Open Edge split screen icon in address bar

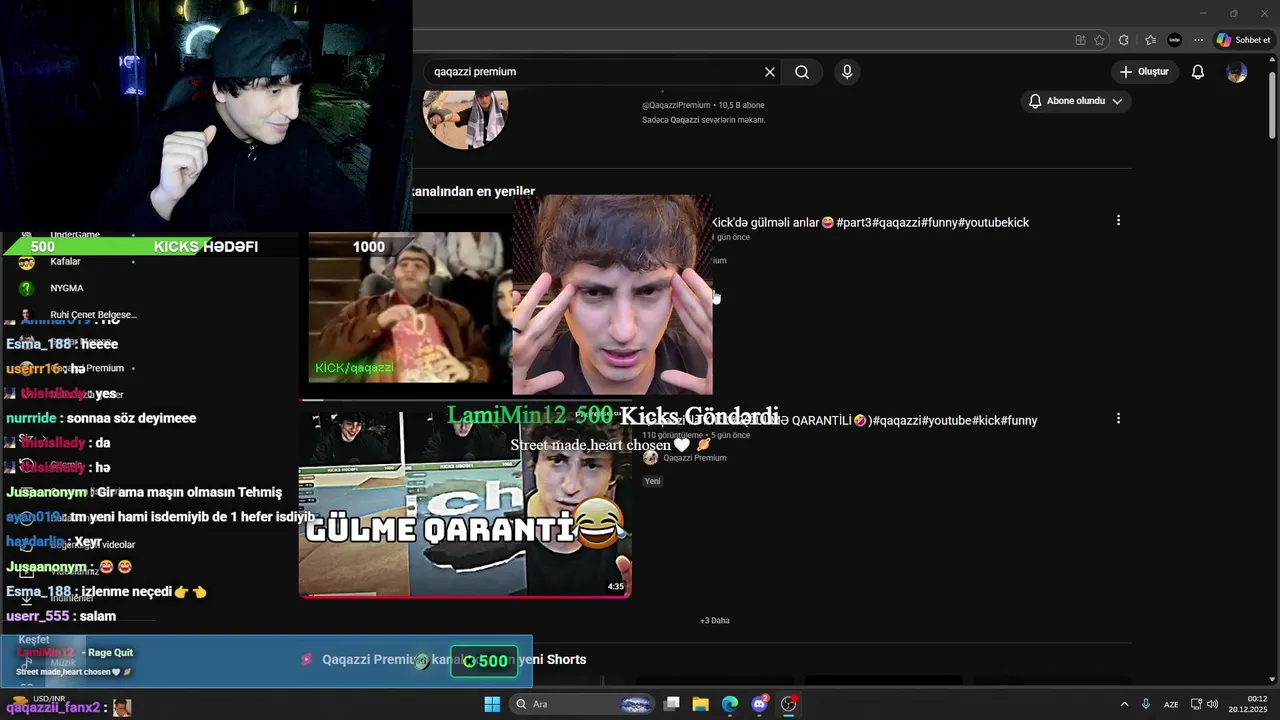pyautogui.click(x=1080, y=40)
